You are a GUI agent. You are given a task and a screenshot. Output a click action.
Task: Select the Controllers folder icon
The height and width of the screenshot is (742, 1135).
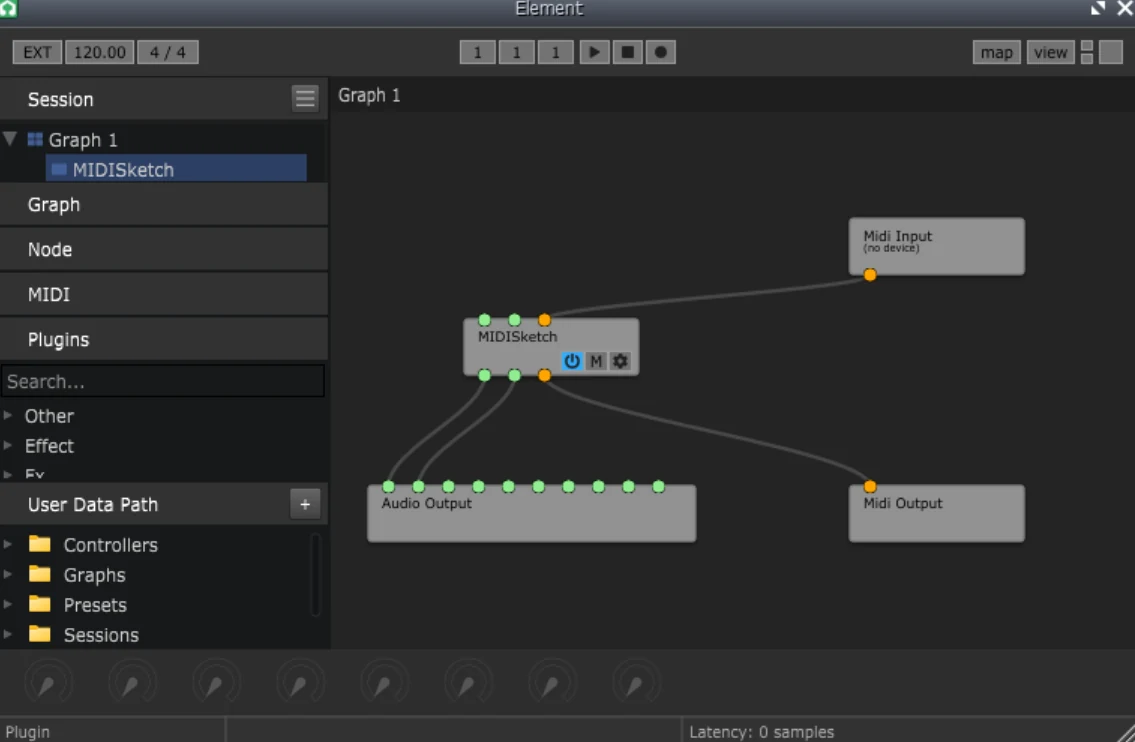(40, 544)
